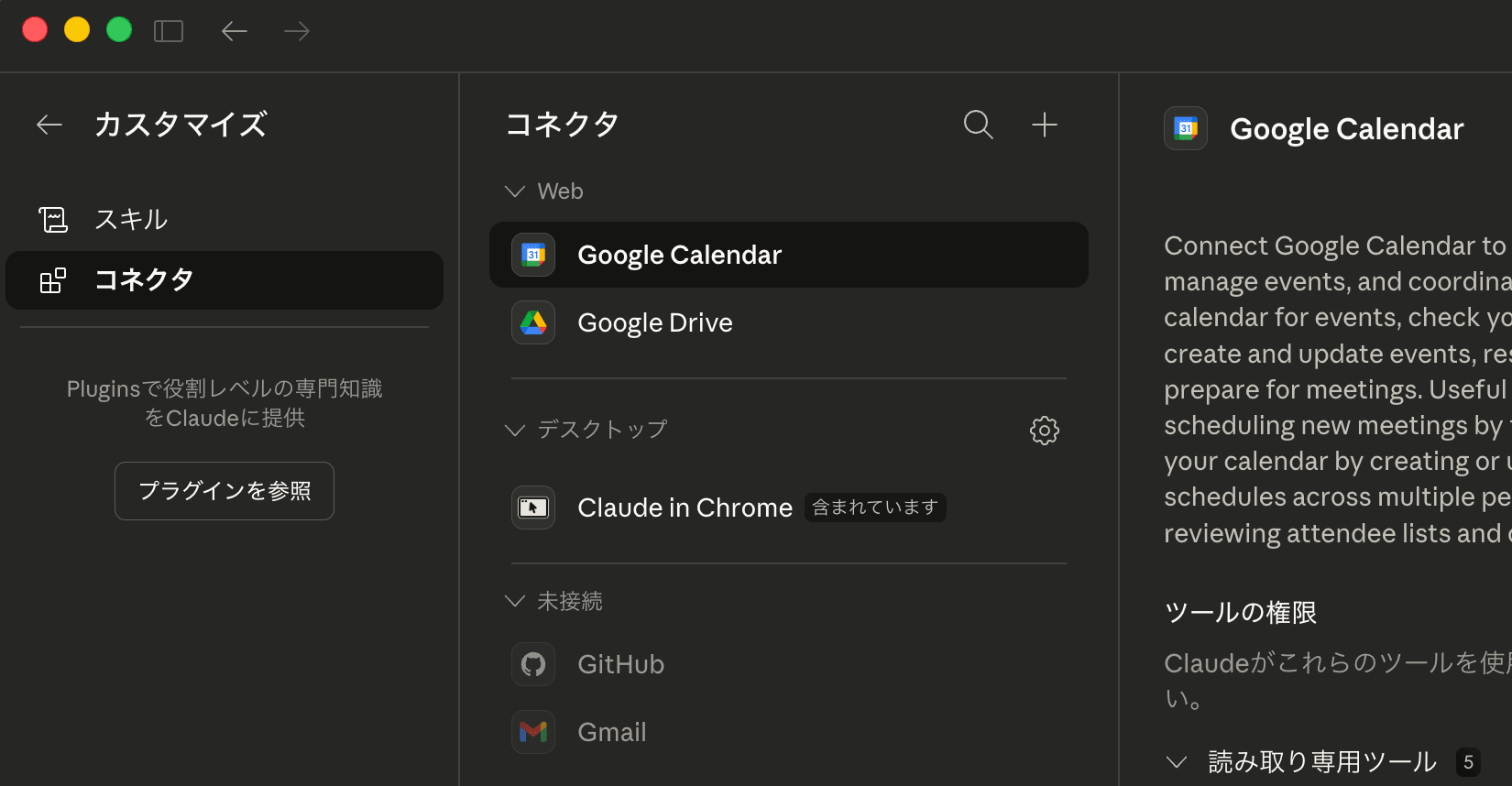Click back arrow beside カスタマイズ
Viewport: 1512px width, 786px height.
(x=49, y=125)
